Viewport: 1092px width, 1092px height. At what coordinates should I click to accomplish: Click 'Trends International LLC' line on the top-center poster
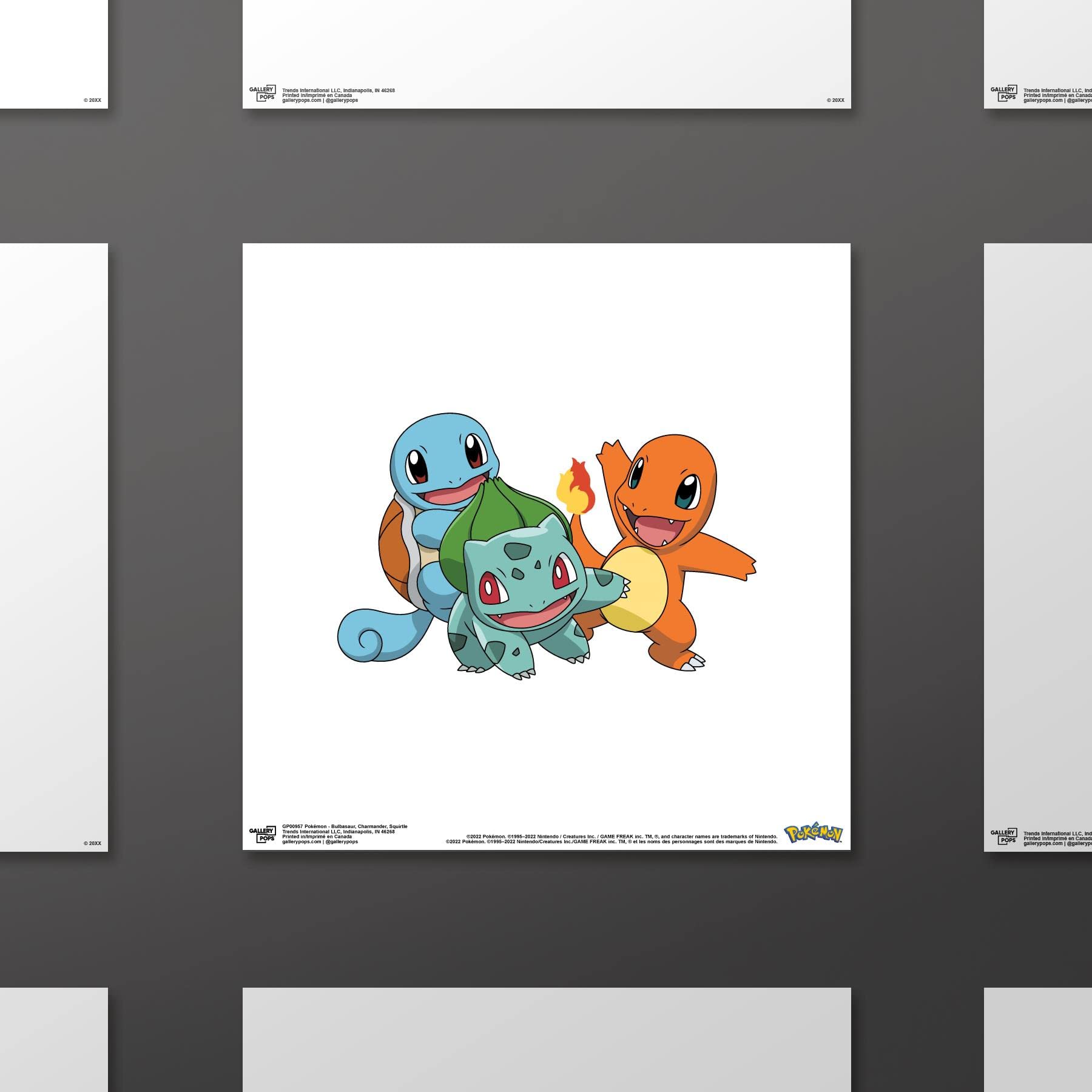click(339, 90)
